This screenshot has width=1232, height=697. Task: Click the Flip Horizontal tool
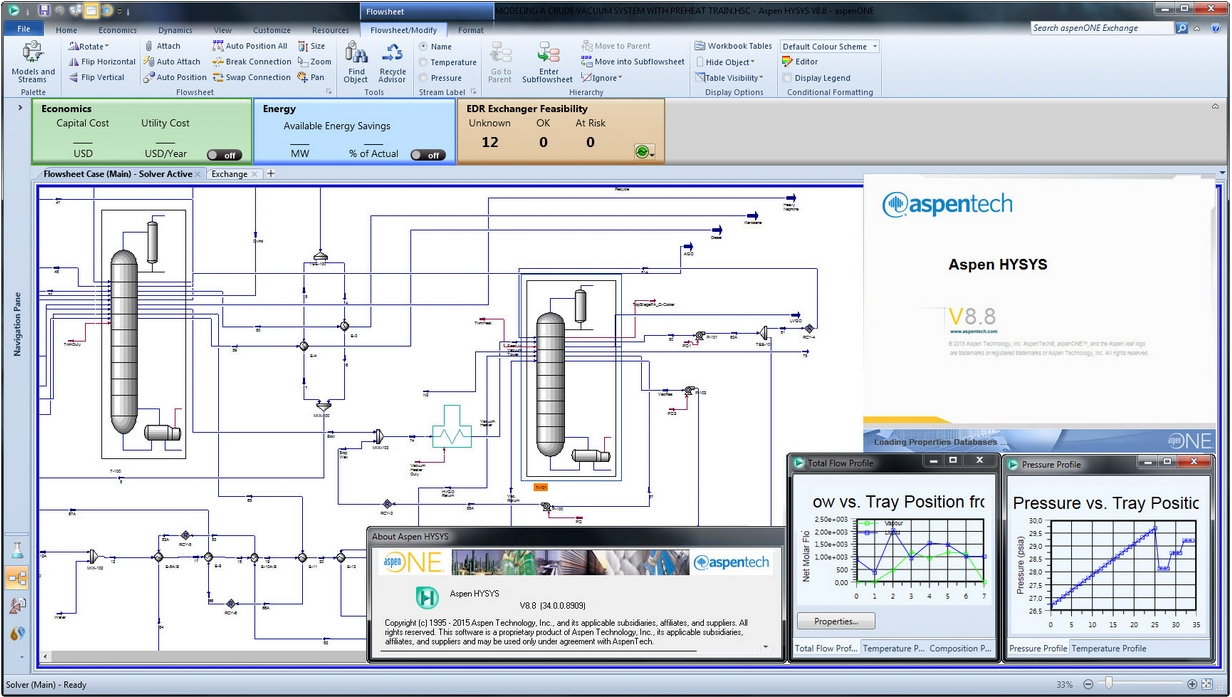tap(101, 62)
